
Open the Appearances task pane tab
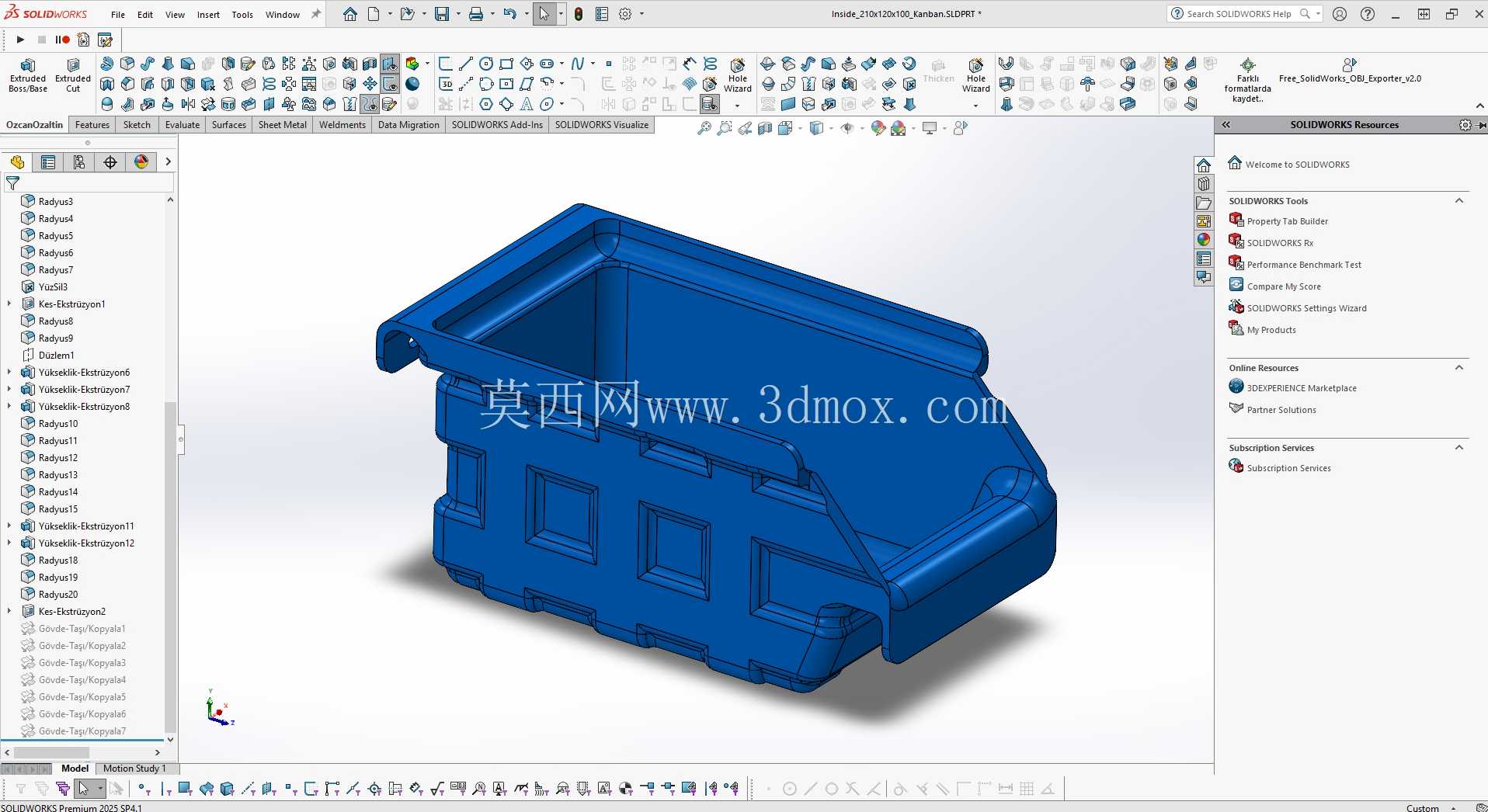point(1204,240)
